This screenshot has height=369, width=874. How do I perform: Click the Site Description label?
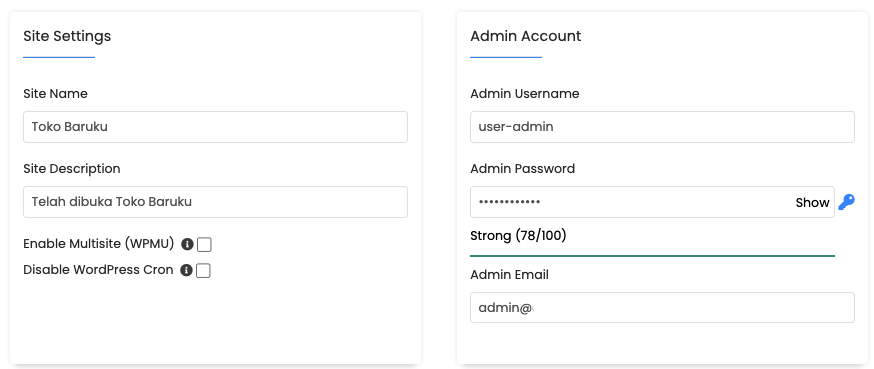click(72, 168)
